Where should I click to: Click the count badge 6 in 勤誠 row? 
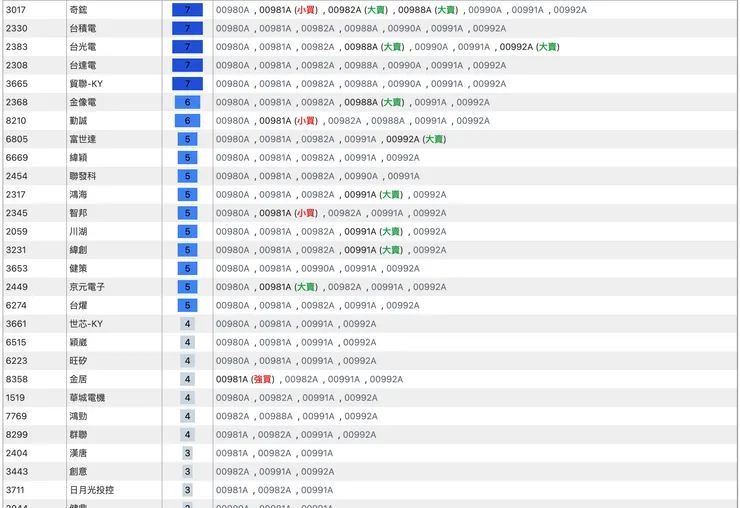tap(187, 120)
